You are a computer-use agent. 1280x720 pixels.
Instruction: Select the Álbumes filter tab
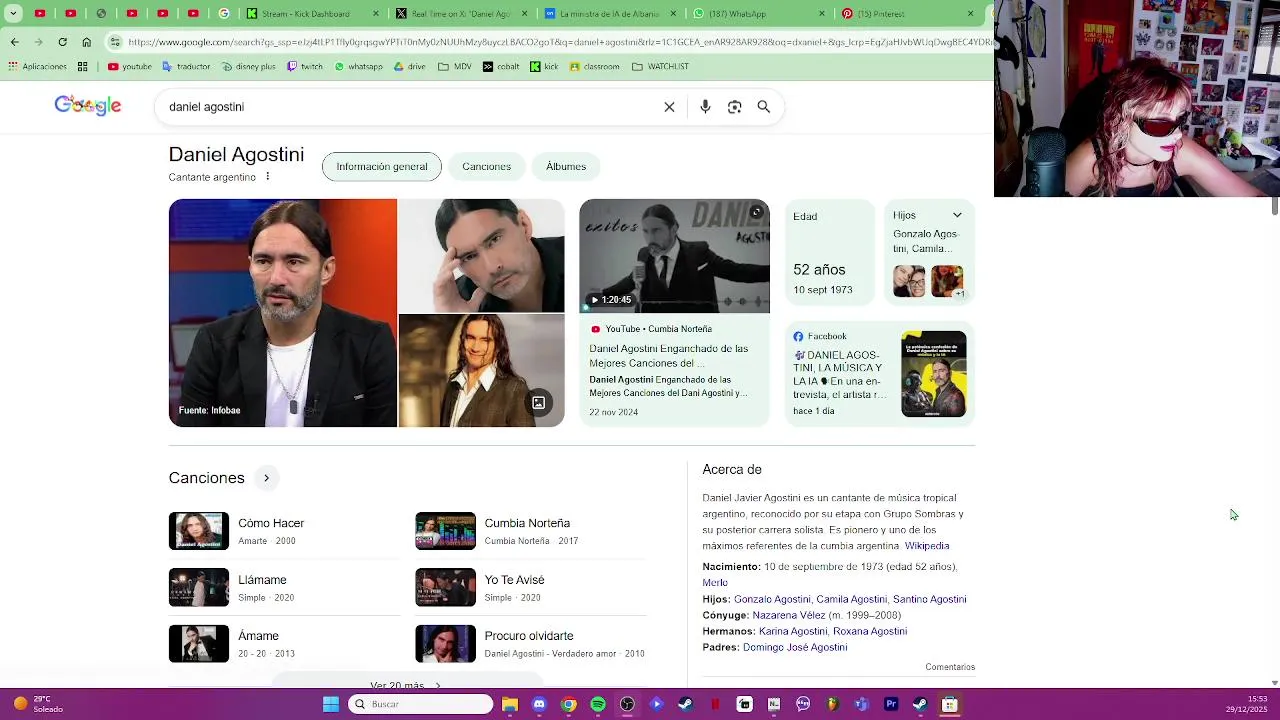click(566, 167)
